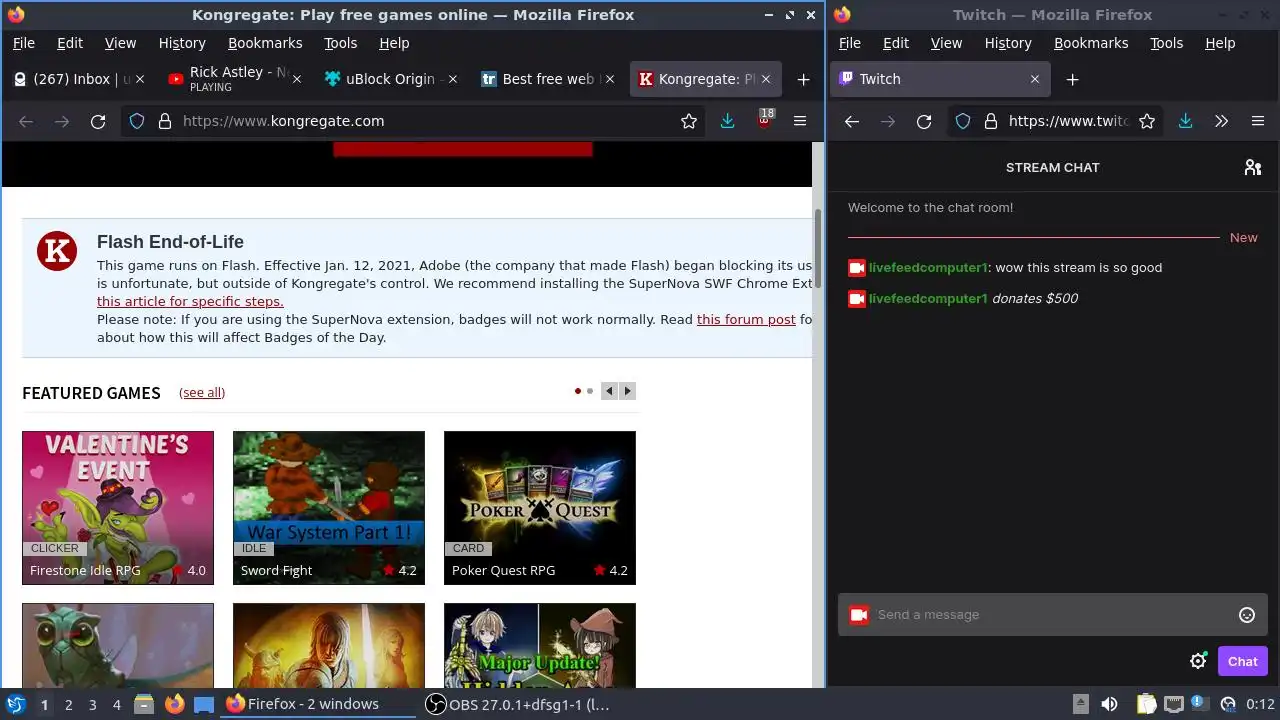1280x720 pixels.
Task: Go back in the Twitch window
Action: point(852,121)
